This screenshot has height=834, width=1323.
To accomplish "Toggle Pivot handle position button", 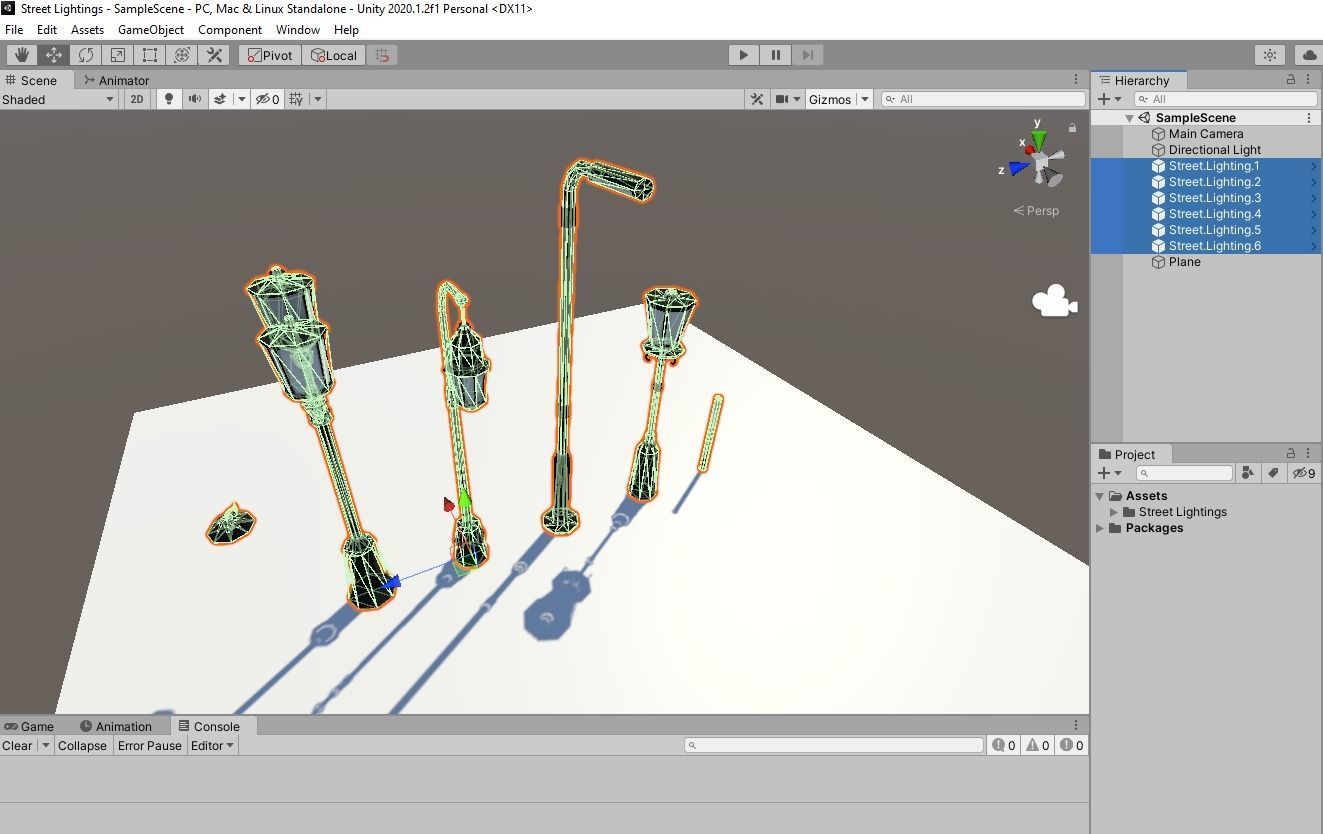I will click(270, 55).
